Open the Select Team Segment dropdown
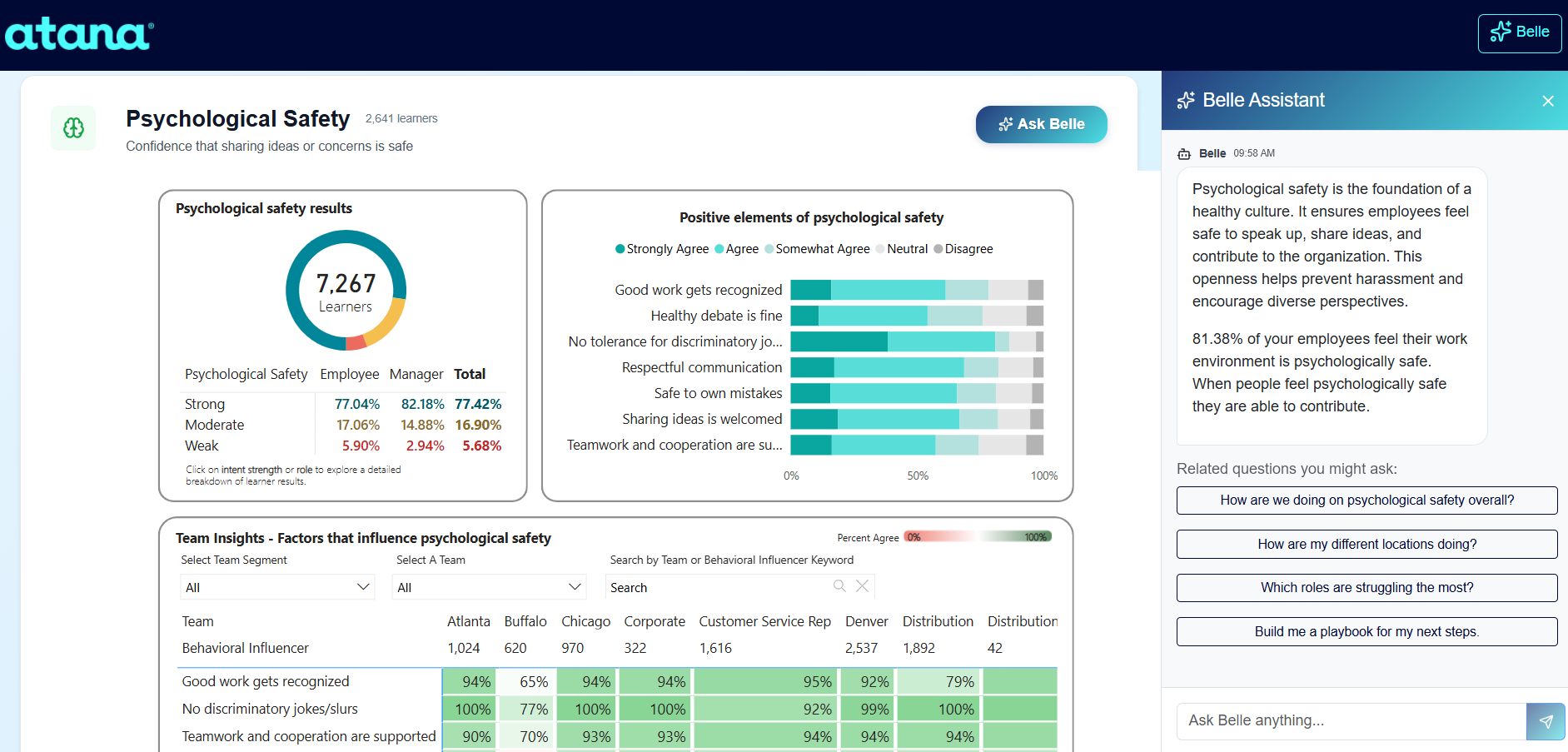This screenshot has height=752, width=1568. 276,587
